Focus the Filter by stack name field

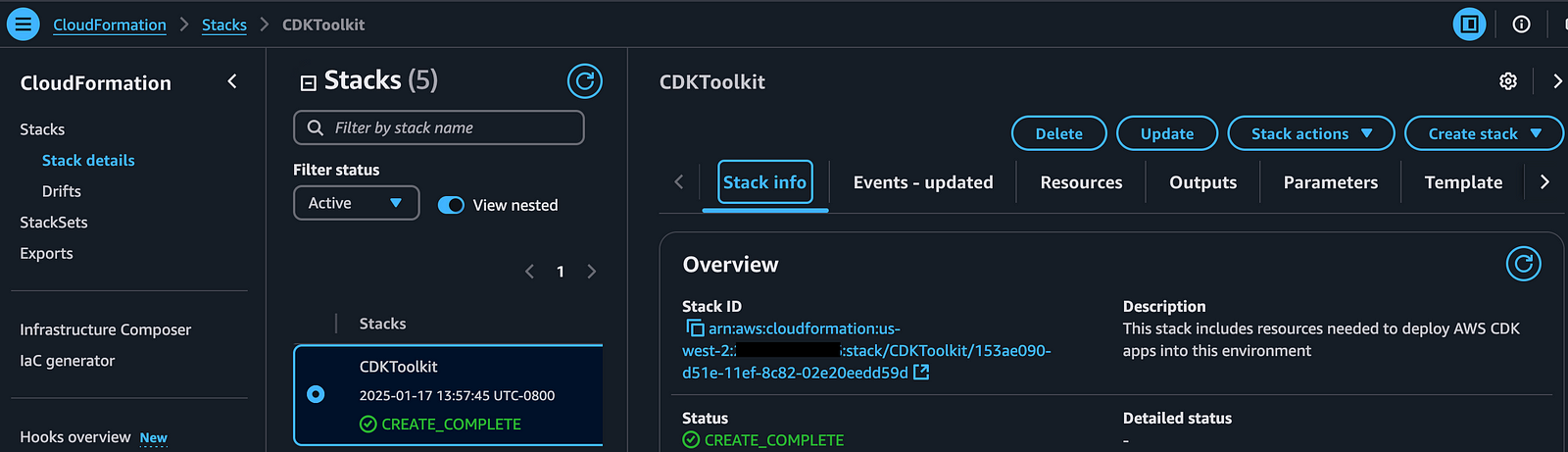(451, 127)
